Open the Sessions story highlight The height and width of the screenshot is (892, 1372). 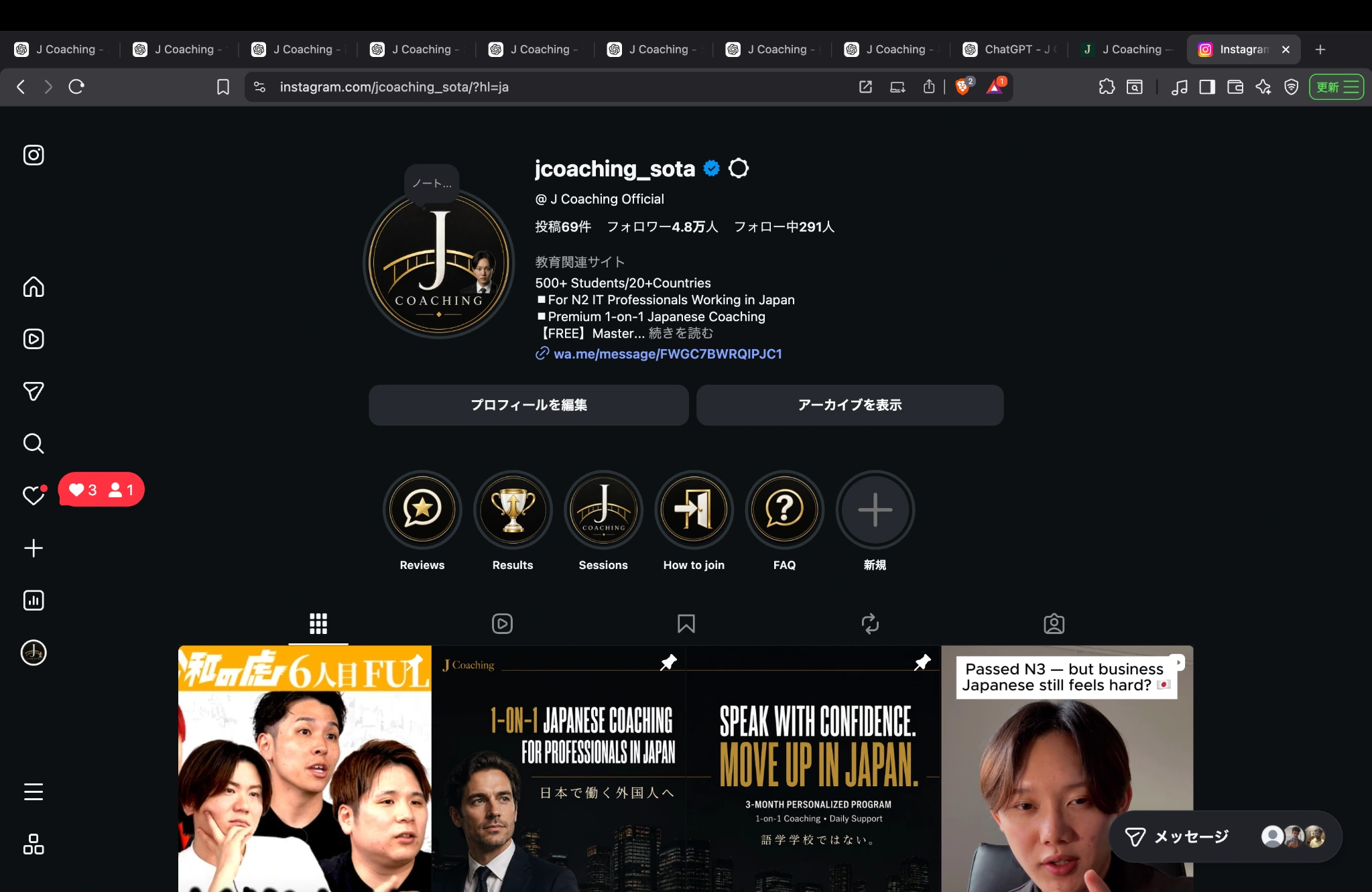pyautogui.click(x=603, y=509)
